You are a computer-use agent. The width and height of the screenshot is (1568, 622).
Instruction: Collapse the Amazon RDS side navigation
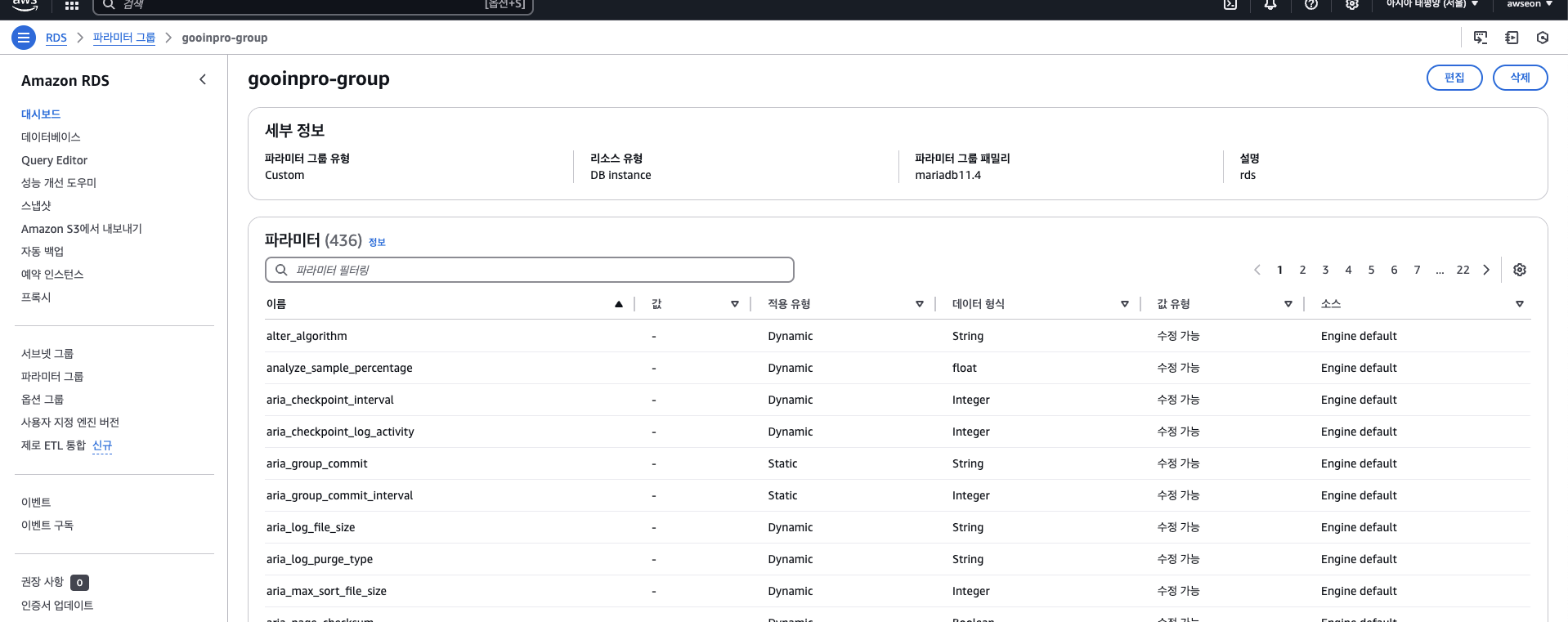coord(203,79)
